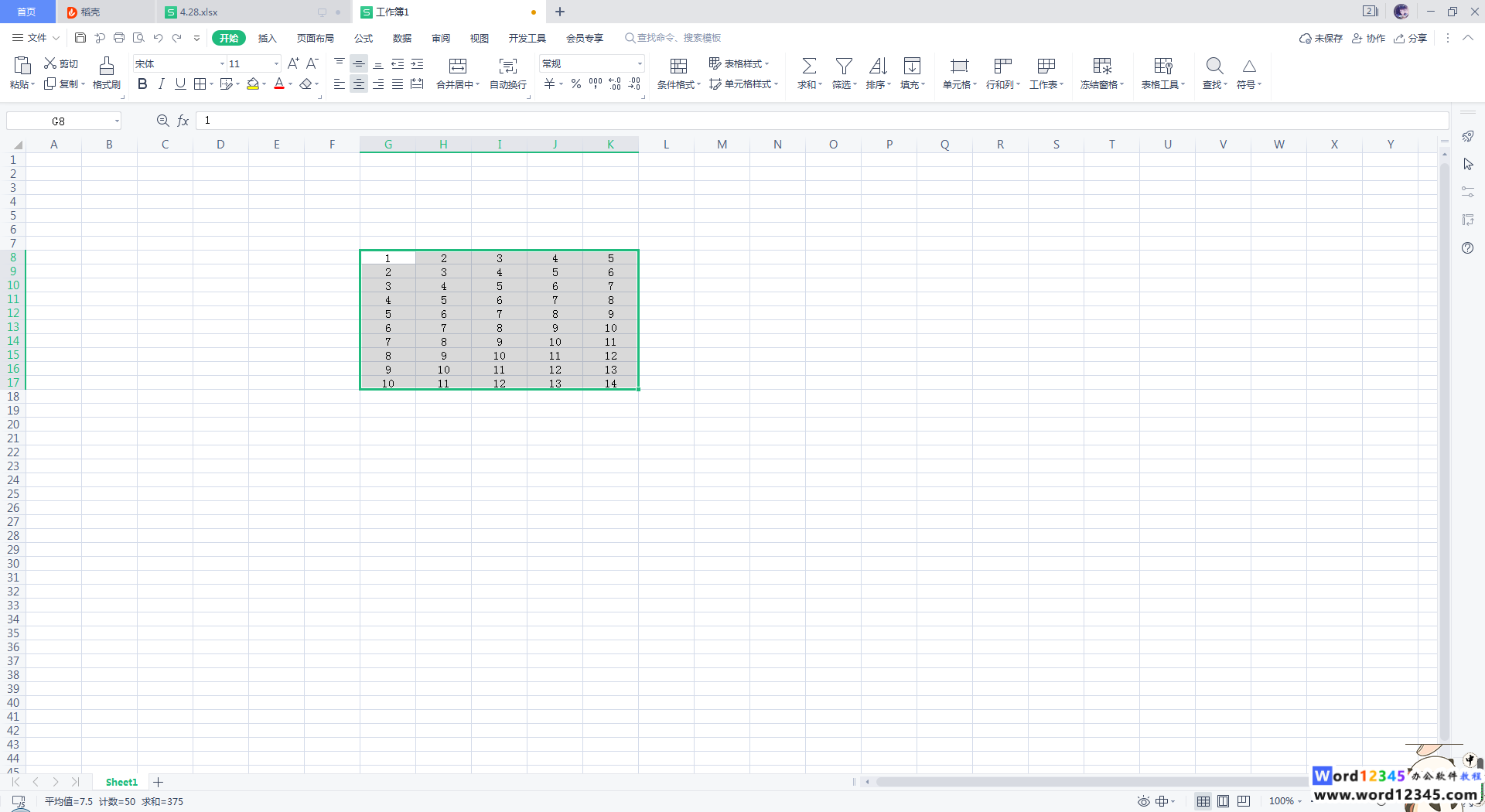Click the Wrap Text (自动换行) icon
Image resolution: width=1485 pixels, height=812 pixels.
[x=508, y=66]
